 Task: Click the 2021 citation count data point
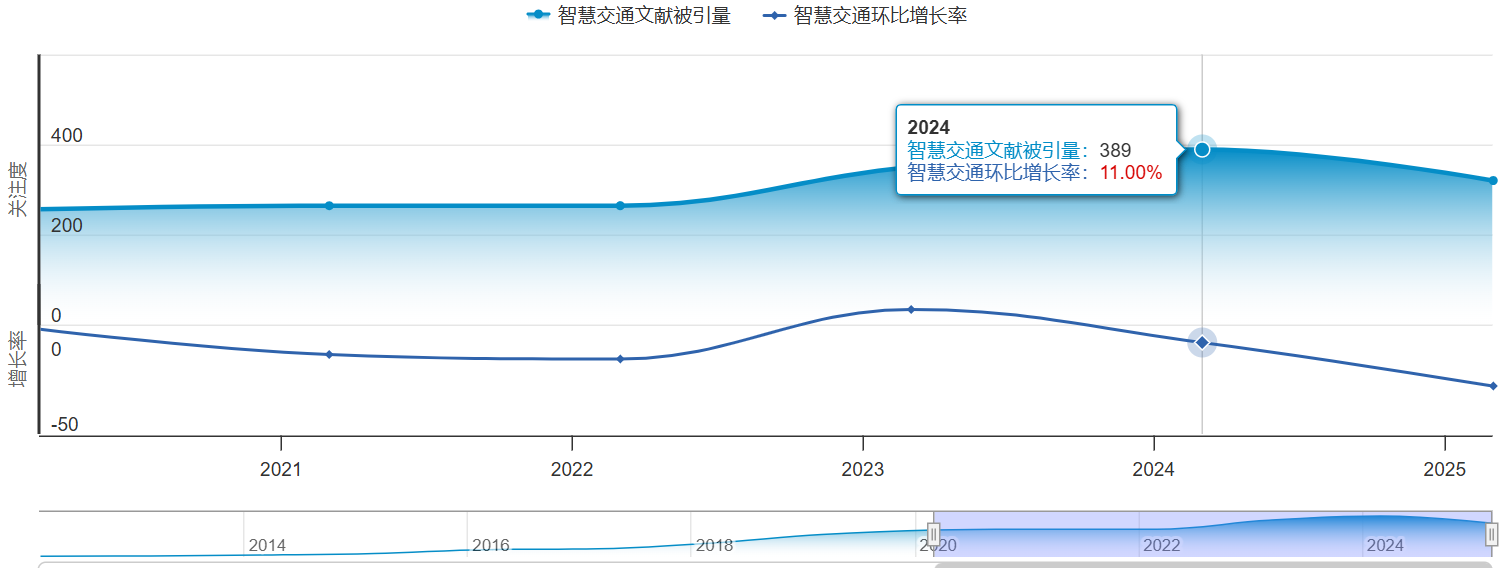[x=329, y=206]
